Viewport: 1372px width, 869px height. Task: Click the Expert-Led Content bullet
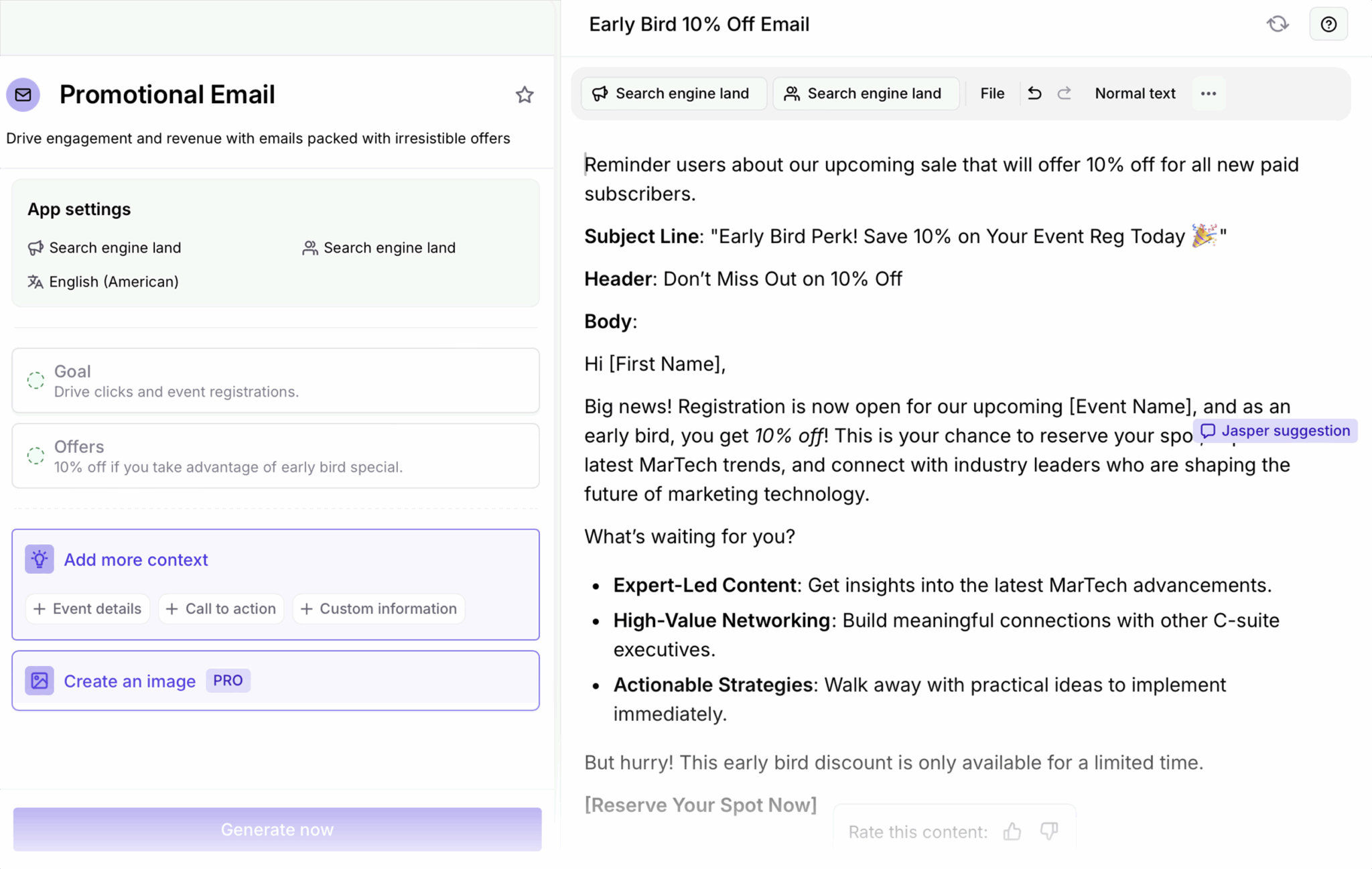(942, 585)
